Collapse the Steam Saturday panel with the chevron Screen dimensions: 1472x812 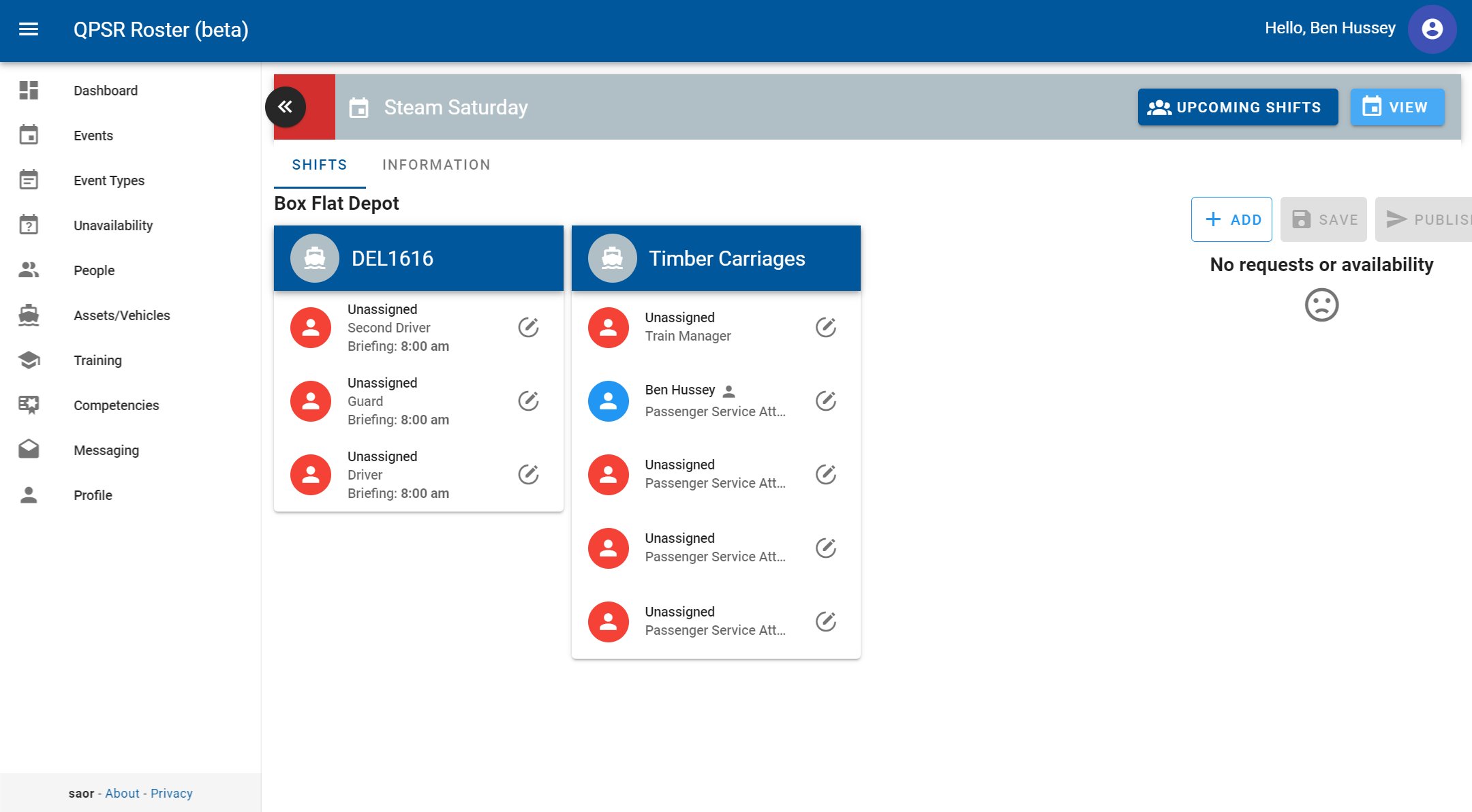pos(285,106)
